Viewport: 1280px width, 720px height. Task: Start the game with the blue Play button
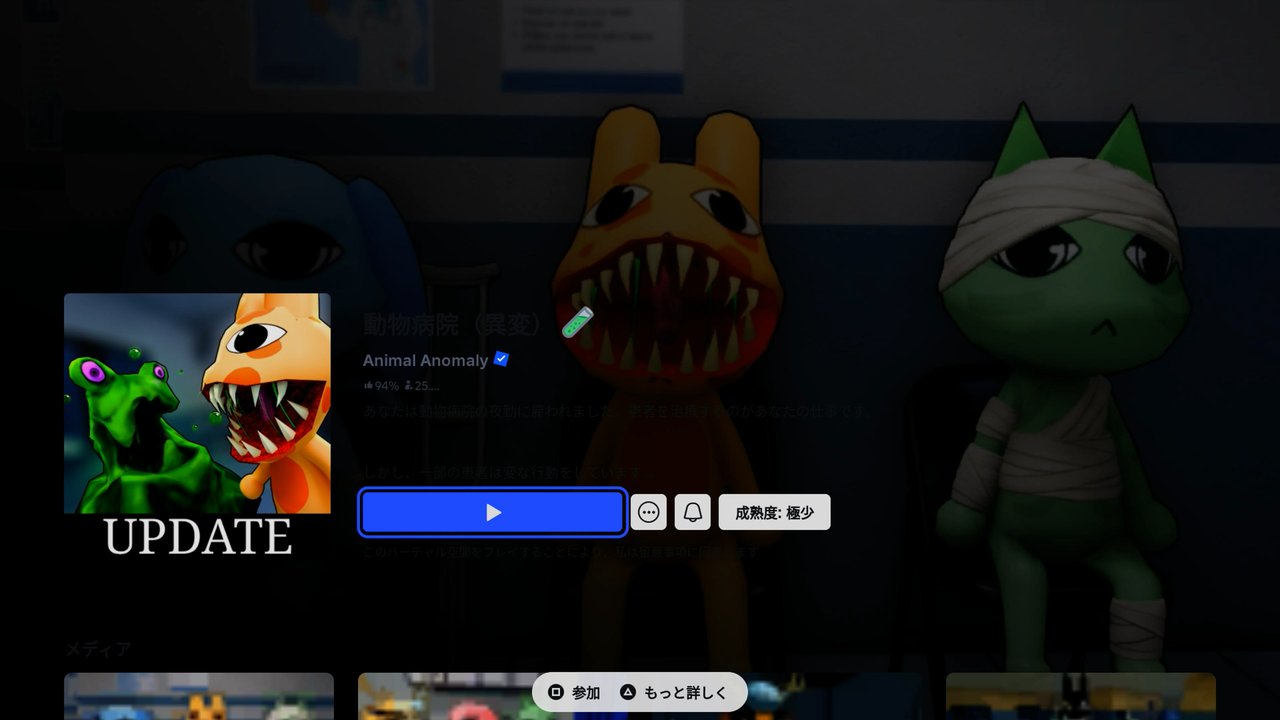click(493, 512)
